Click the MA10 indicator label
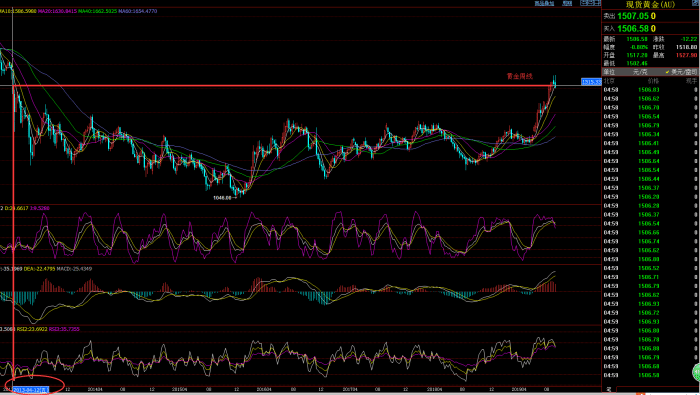This screenshot has height=395, width=700. 18,11
